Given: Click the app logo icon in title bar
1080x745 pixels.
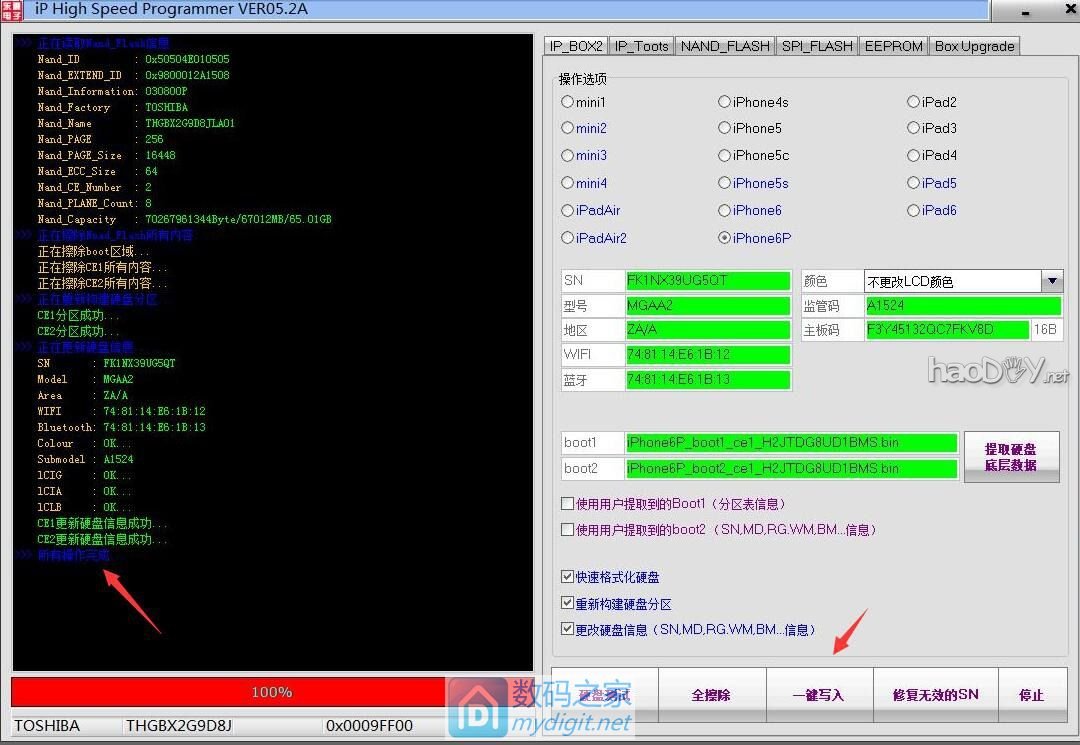Looking at the screenshot, I should point(13,10).
